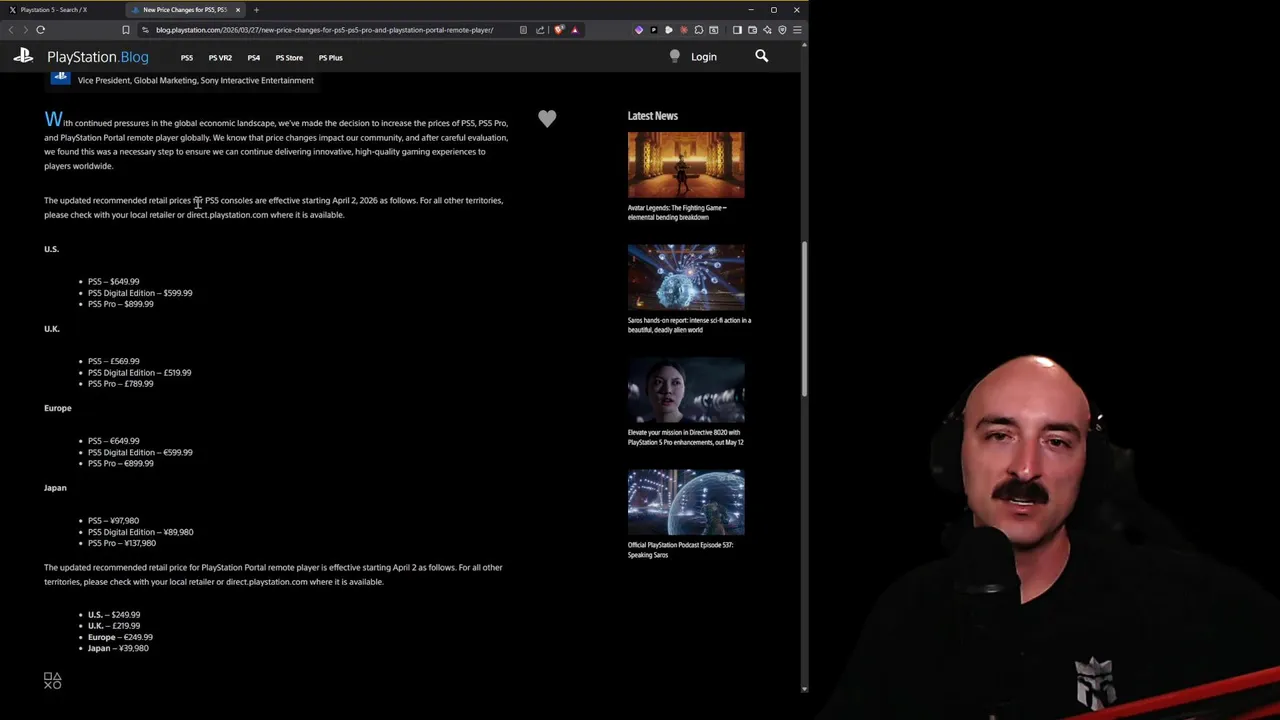Toggle the browser sidebar panel
The image size is (1280, 720).
coord(737,30)
